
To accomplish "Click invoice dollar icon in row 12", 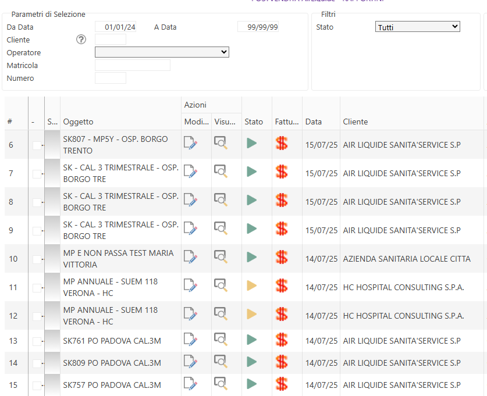I will pyautogui.click(x=282, y=315).
